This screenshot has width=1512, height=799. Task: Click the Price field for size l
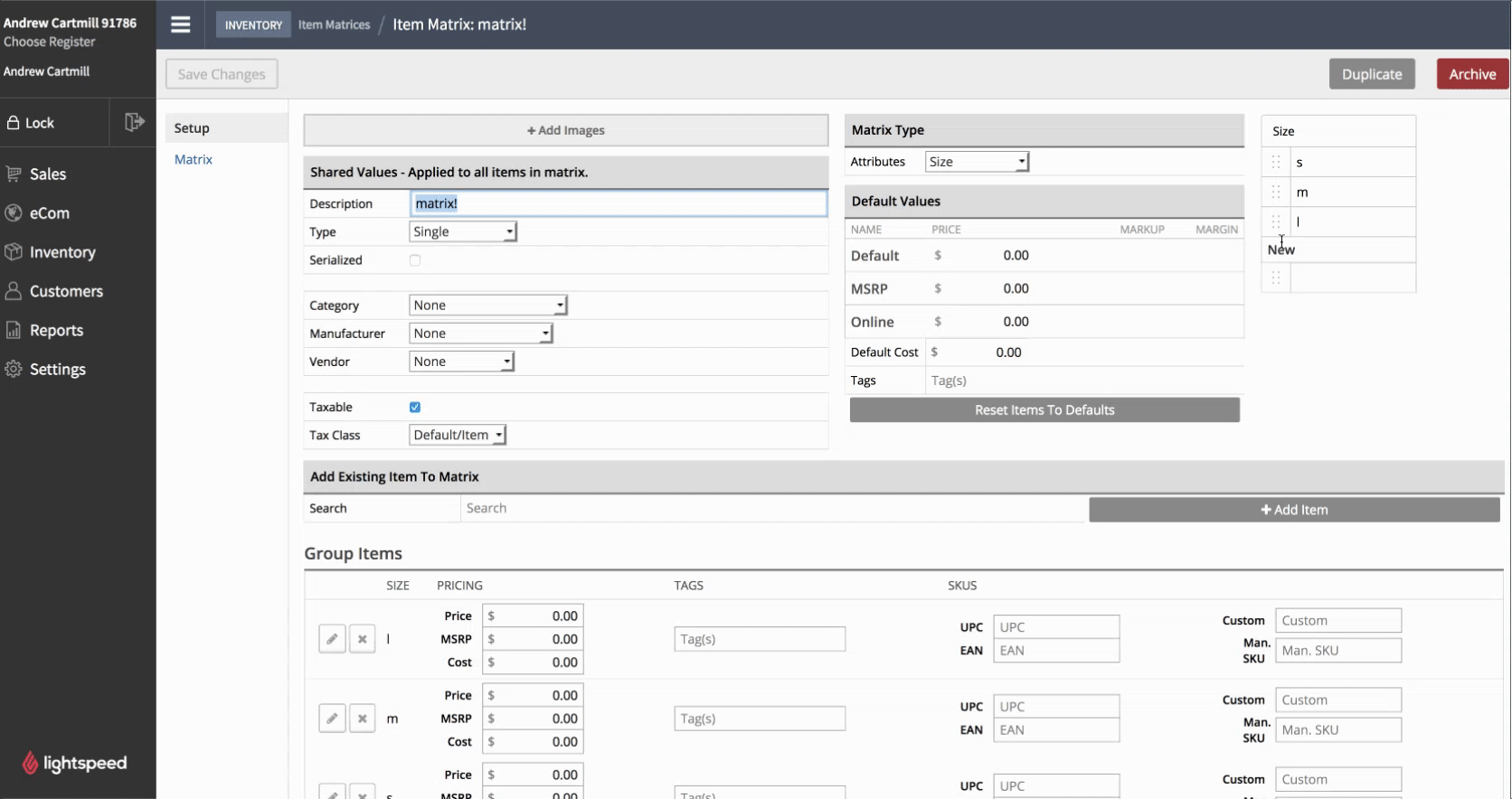pos(534,616)
